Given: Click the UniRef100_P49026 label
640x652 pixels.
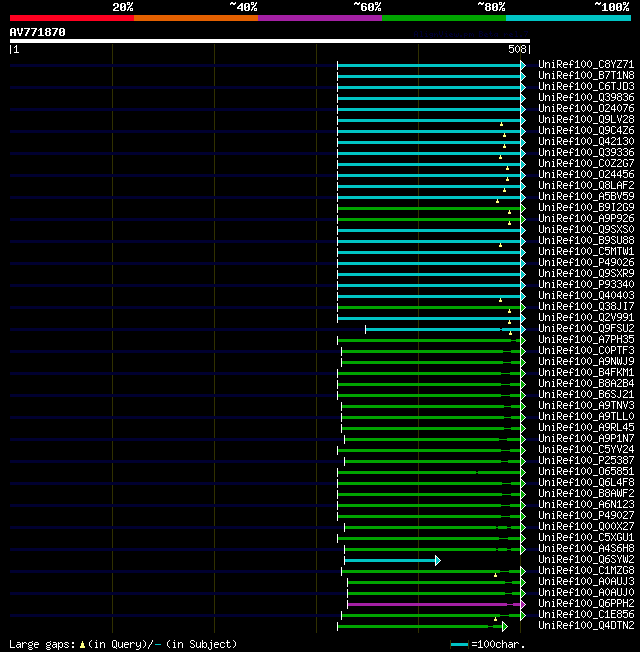Looking at the screenshot, I should click(586, 263).
